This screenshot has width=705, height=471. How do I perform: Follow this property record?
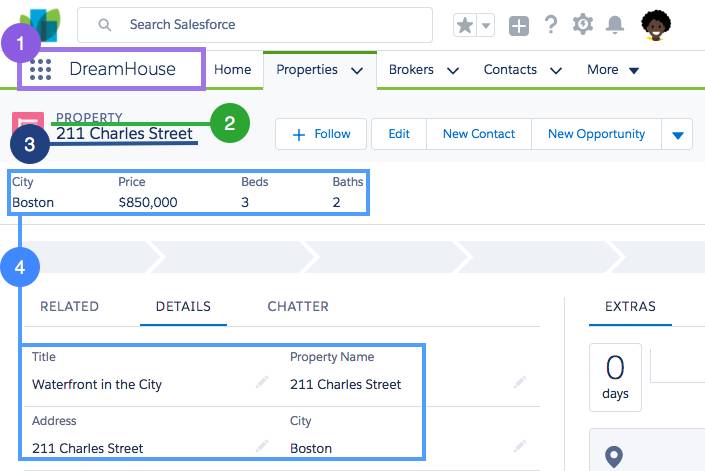point(321,134)
